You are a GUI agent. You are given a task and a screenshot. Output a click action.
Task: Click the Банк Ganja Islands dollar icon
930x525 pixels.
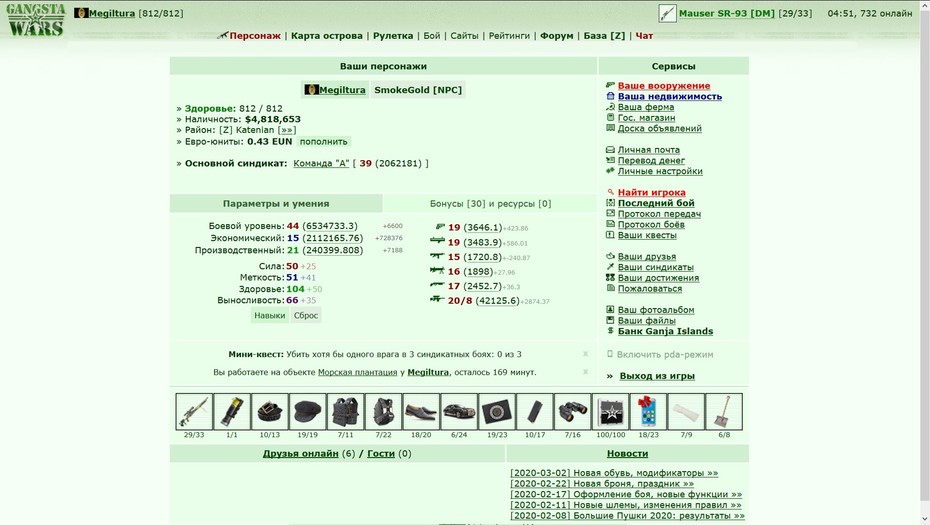click(610, 330)
